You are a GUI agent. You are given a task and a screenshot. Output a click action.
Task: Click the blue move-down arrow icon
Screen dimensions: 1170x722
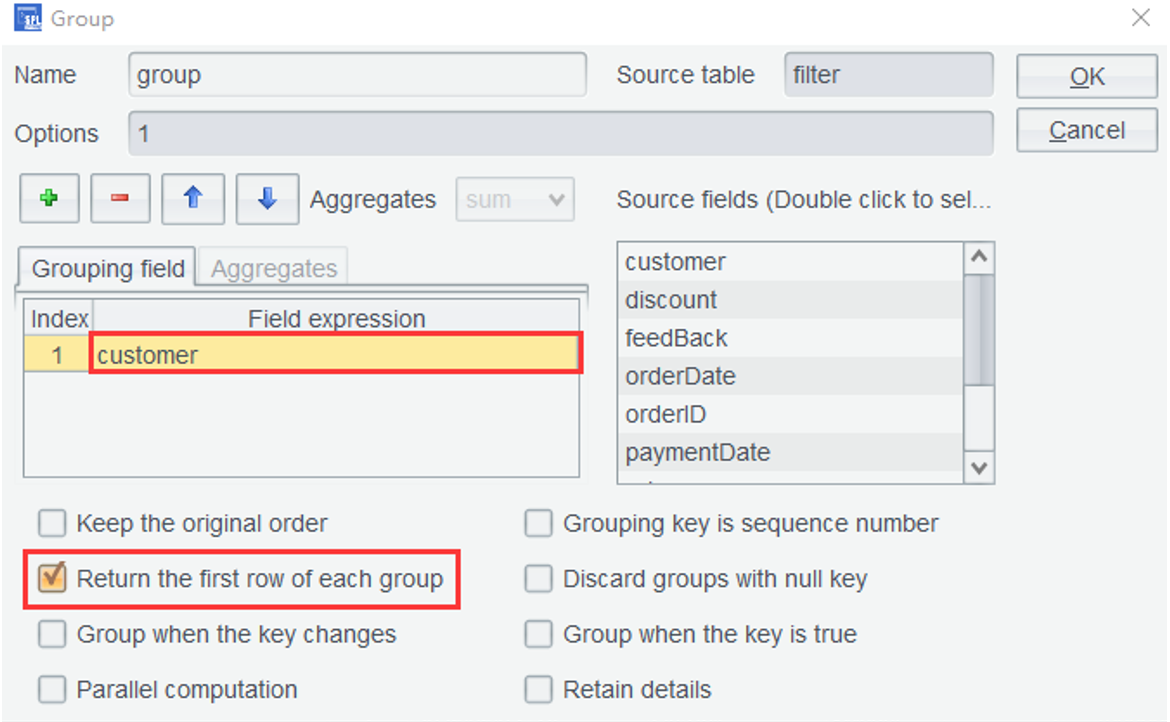267,198
